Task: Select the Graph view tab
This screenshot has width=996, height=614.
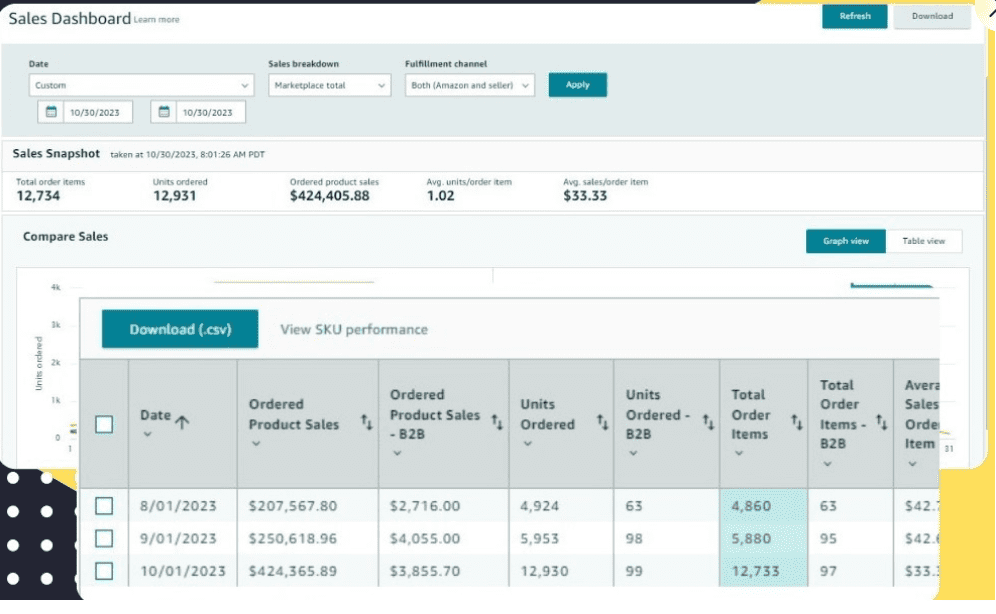Action: tap(846, 241)
